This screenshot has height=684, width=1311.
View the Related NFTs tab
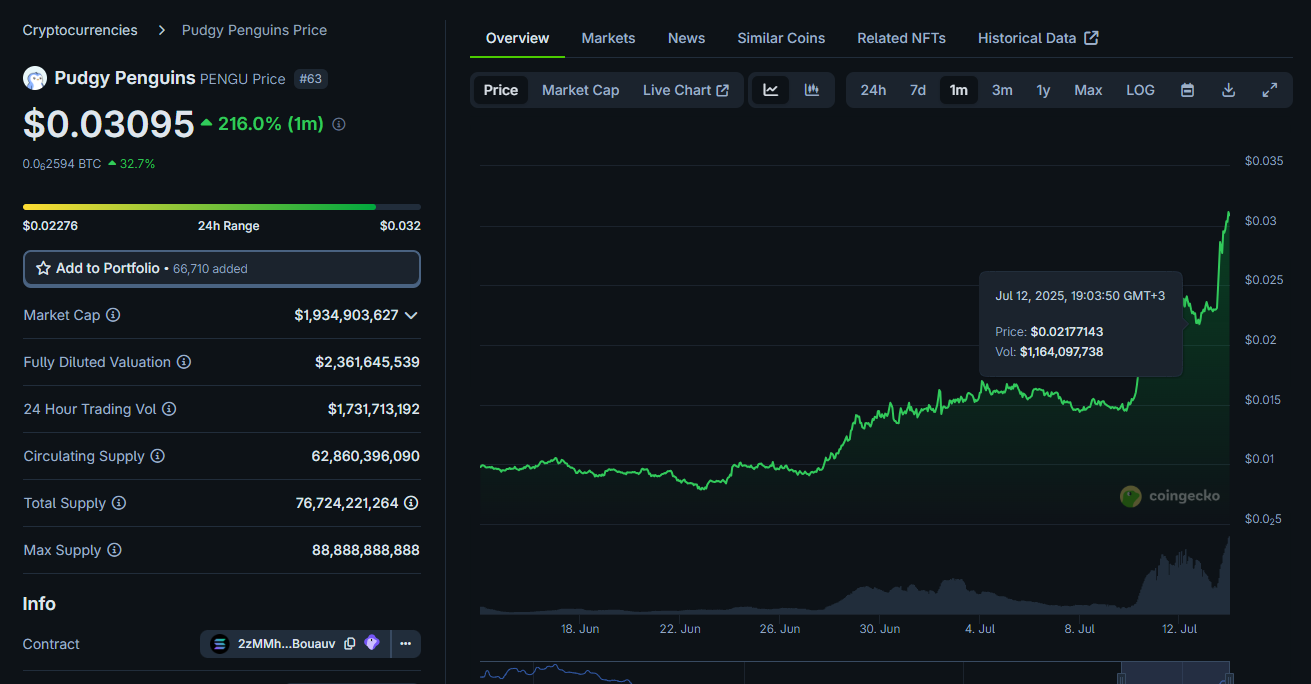[x=901, y=38]
